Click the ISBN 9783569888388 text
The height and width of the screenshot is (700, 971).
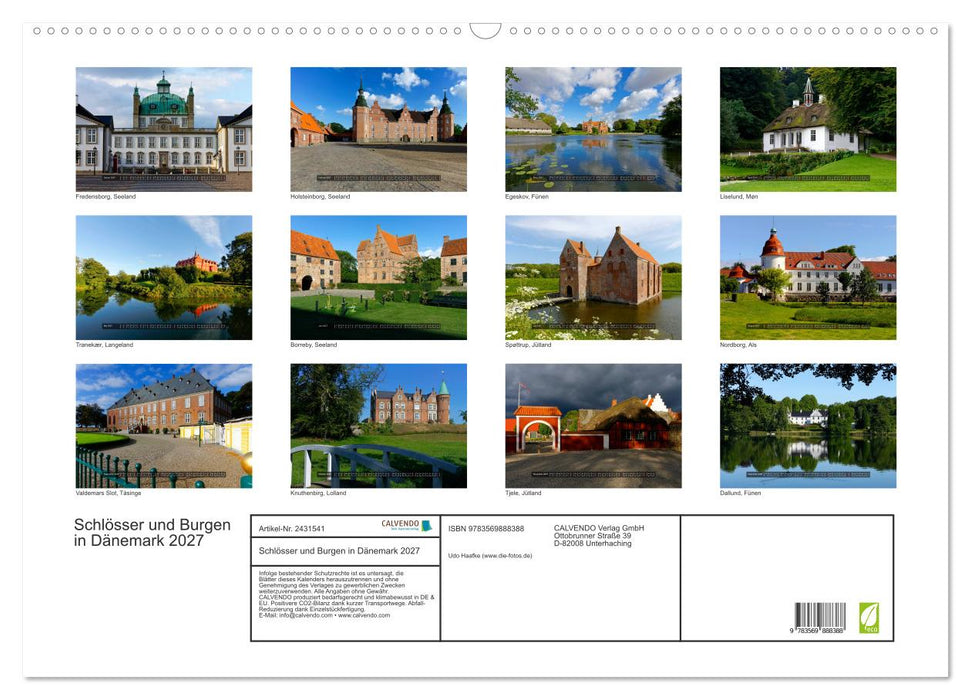tap(486, 528)
